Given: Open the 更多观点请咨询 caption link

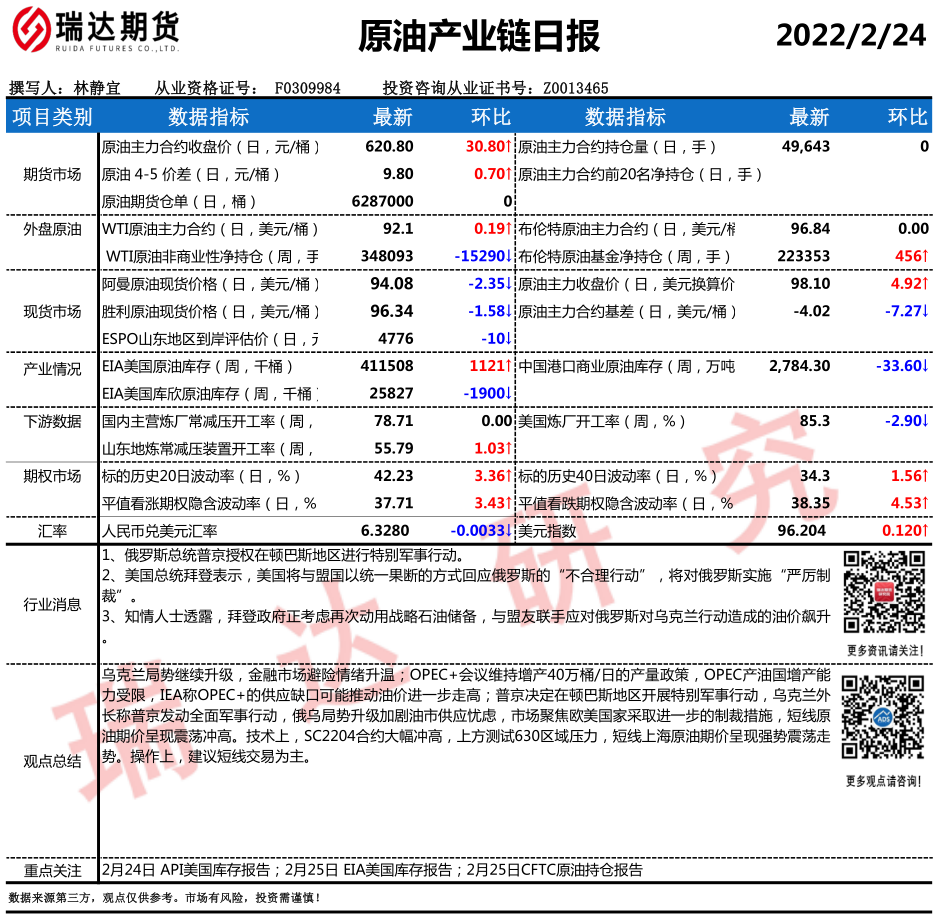Looking at the screenshot, I should 884,780.
